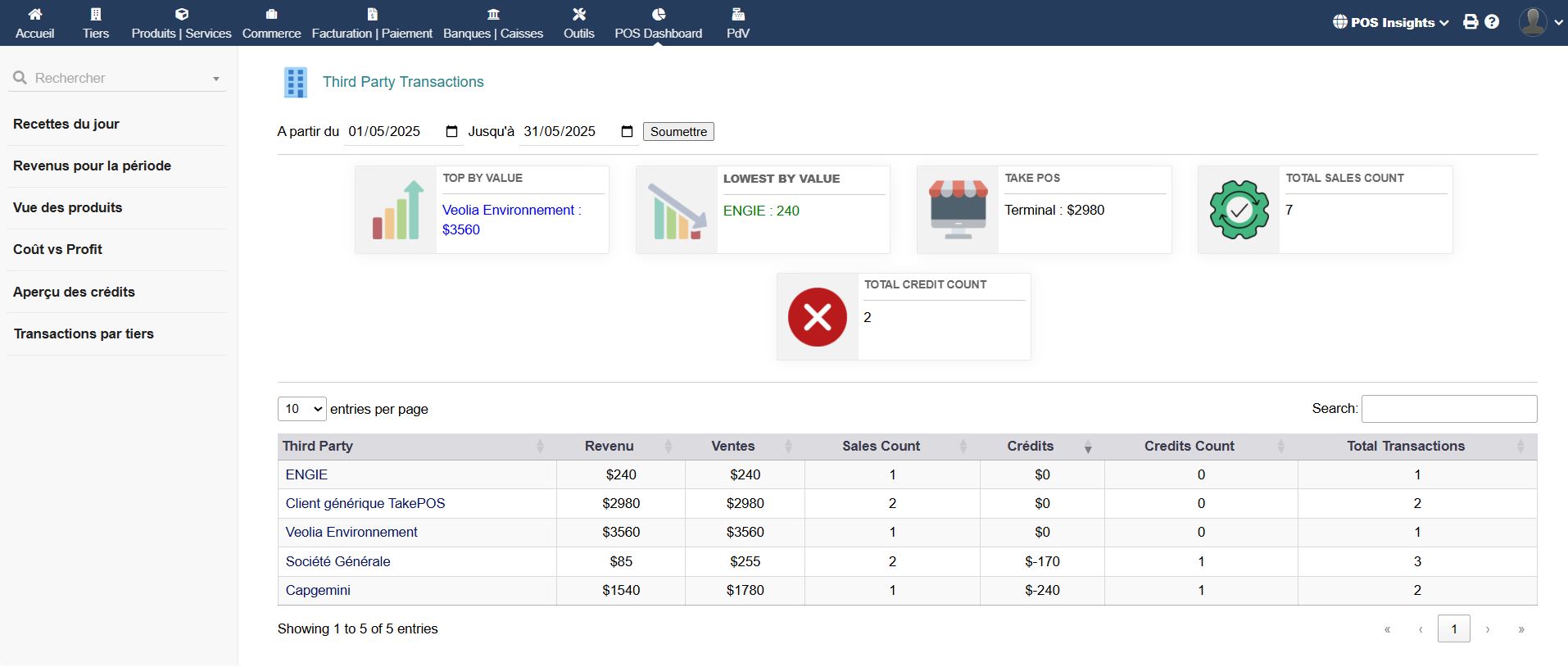This screenshot has width=1568, height=667.
Task: Open the start date calendar picker icon
Action: point(451,132)
